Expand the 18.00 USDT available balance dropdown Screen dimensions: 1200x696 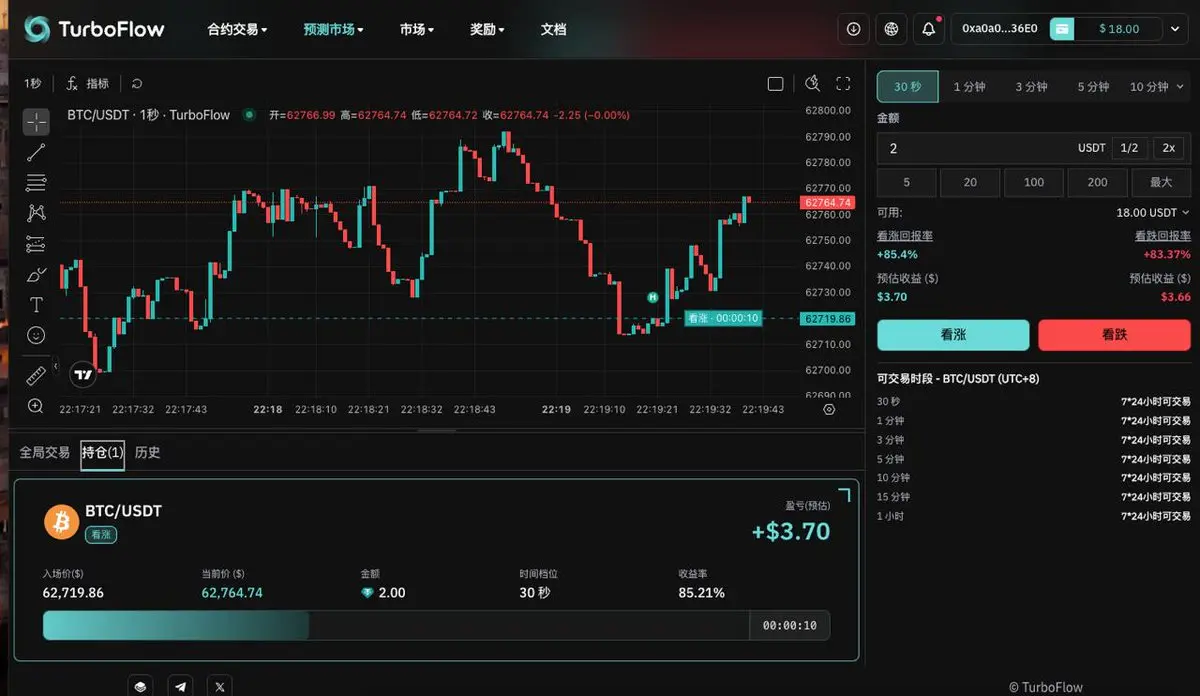(x=1153, y=213)
